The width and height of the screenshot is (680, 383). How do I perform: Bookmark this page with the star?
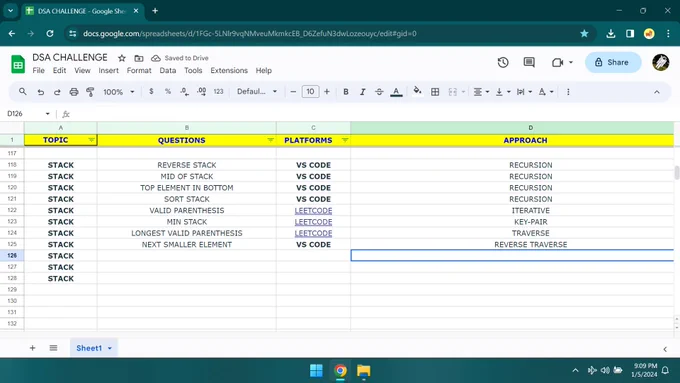584,33
